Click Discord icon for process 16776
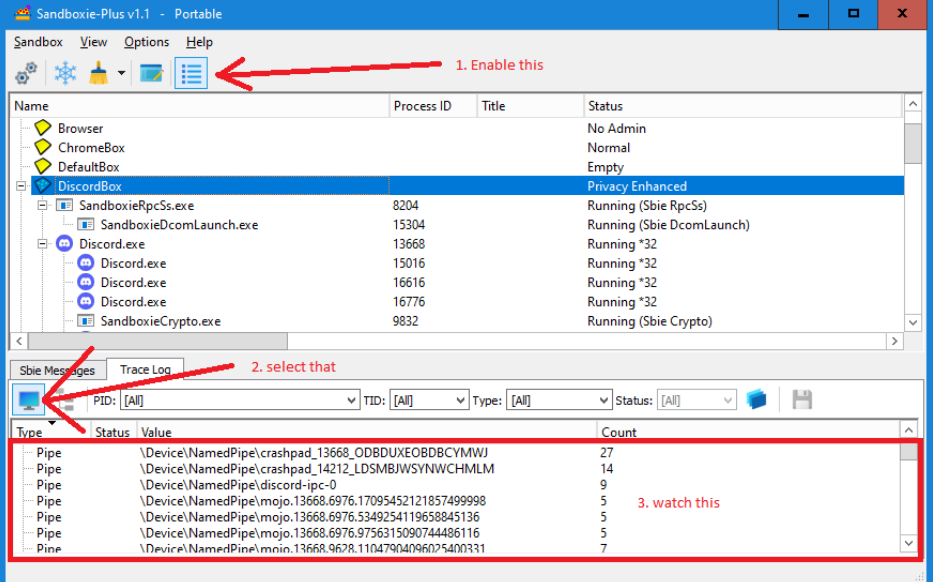The height and width of the screenshot is (582, 933). point(86,302)
